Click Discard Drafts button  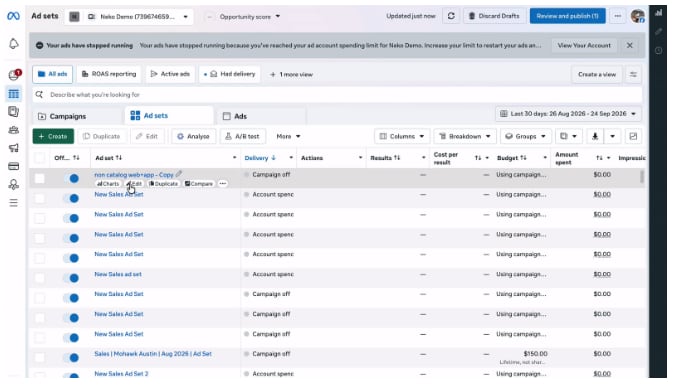click(494, 16)
